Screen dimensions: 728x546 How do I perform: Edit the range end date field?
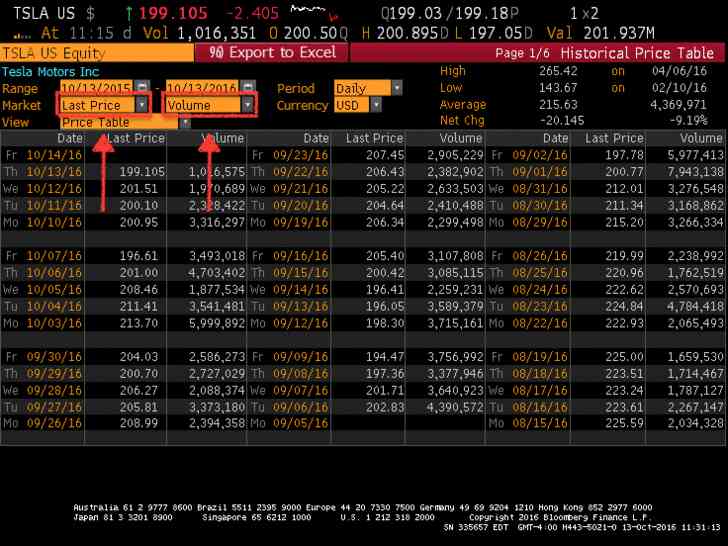[202, 87]
